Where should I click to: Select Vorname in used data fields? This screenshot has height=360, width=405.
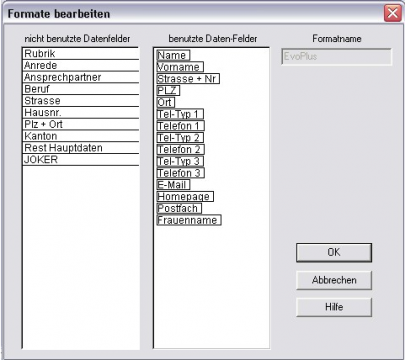click(180, 67)
